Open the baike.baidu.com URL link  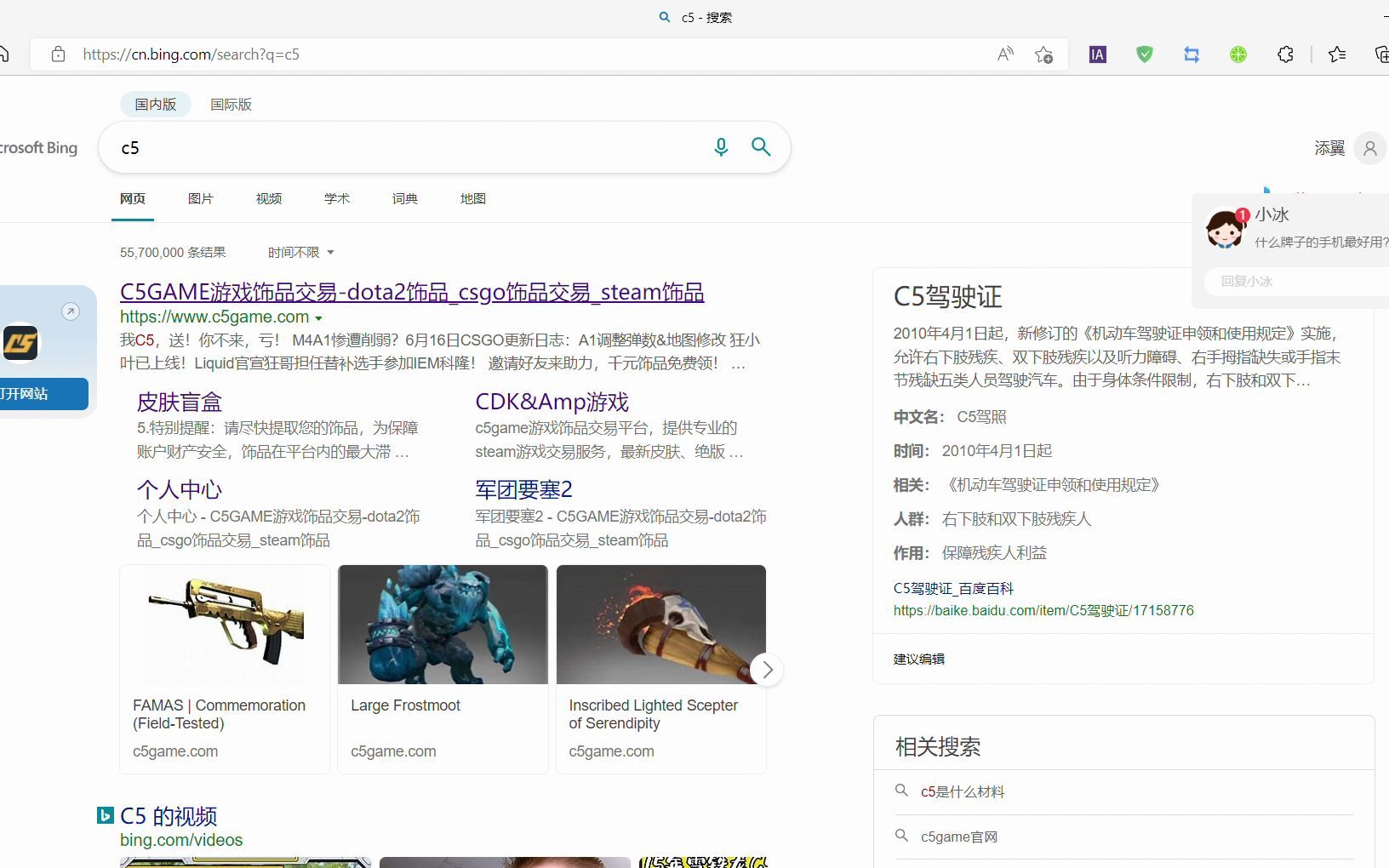[x=1043, y=610]
